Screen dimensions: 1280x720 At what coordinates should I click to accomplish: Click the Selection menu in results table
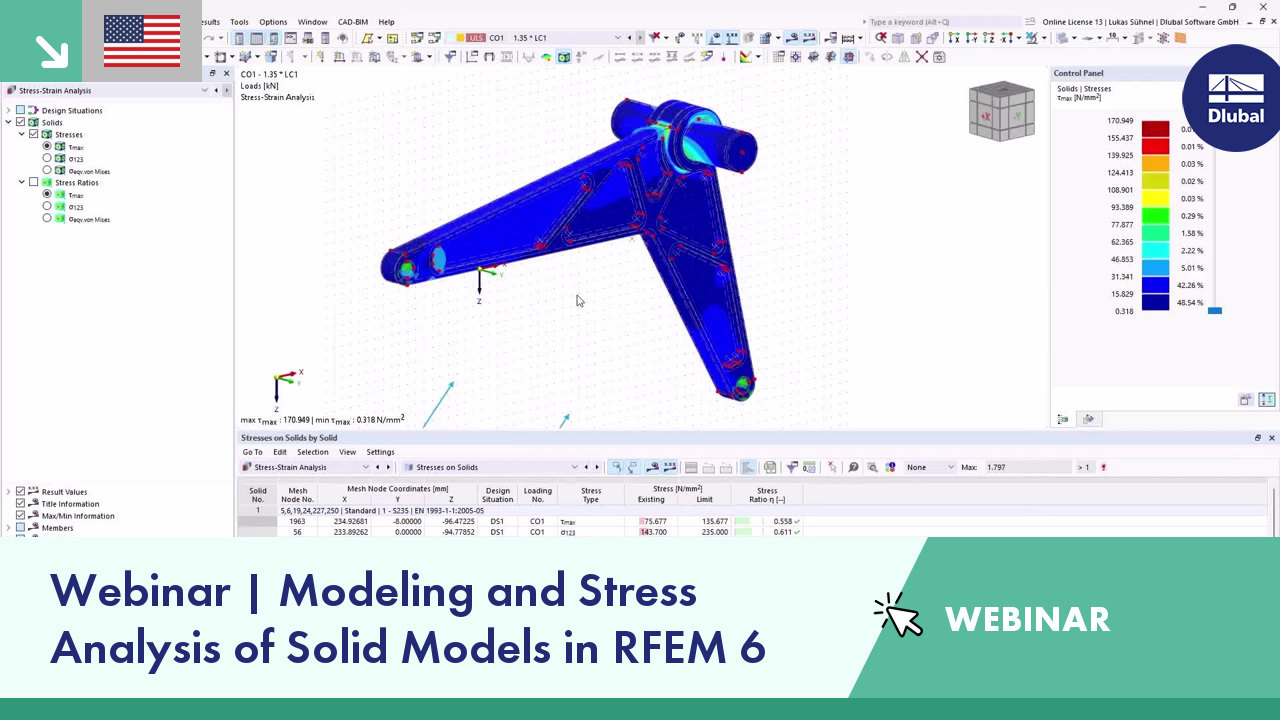click(x=313, y=451)
